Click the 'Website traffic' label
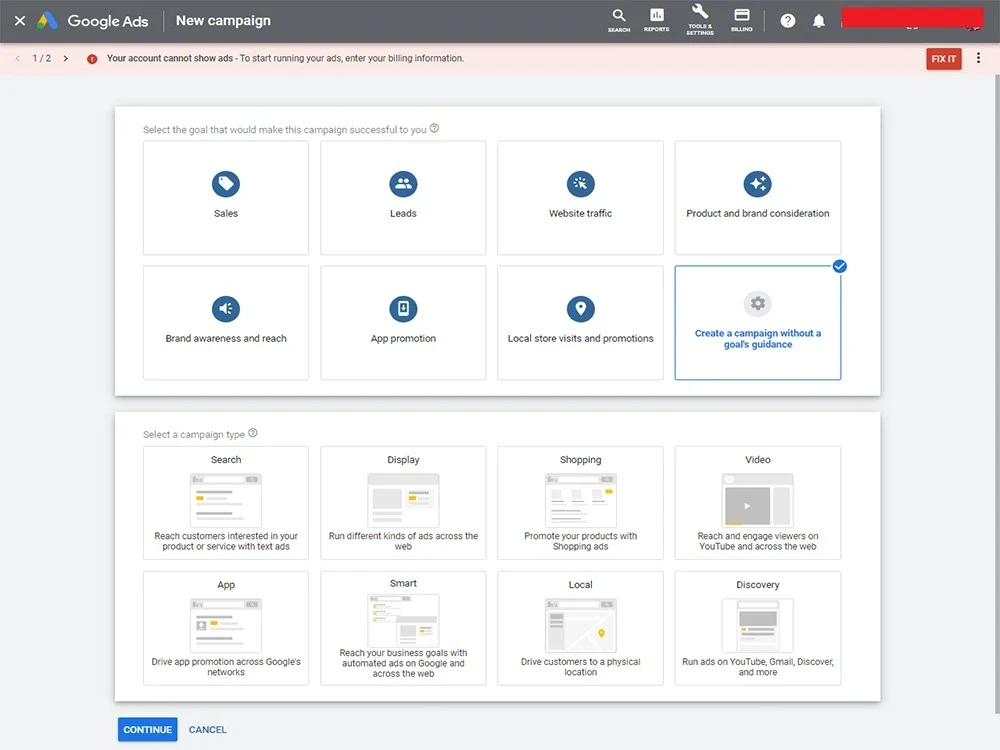The image size is (1000, 750). 580,214
